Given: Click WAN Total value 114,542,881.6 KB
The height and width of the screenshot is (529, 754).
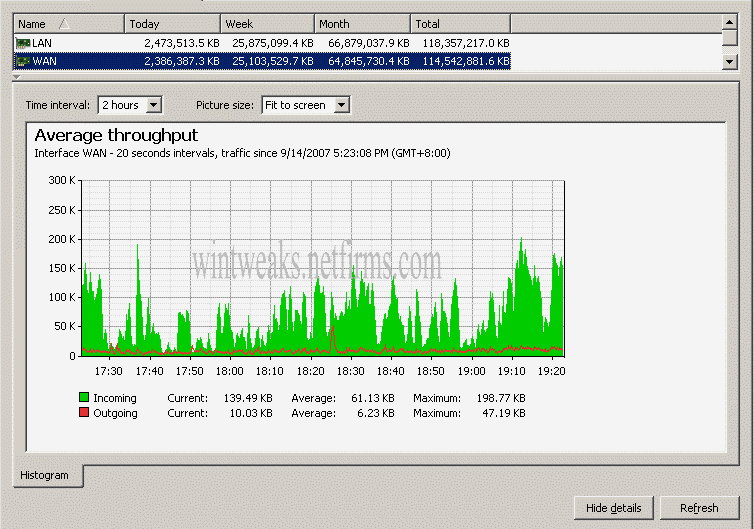Looking at the screenshot, I should (x=466, y=61).
